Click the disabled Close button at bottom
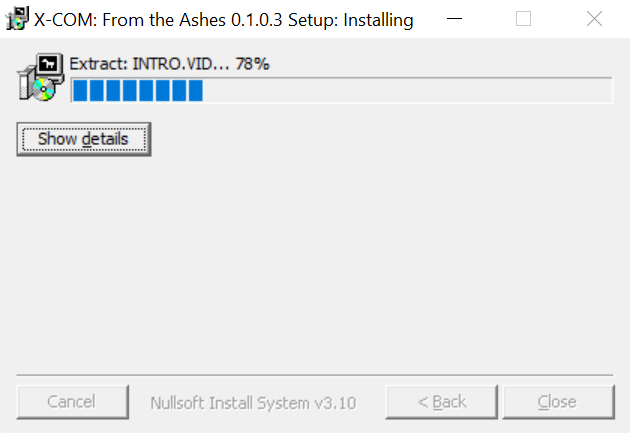Screen dimensions: 630x433 click(558, 402)
